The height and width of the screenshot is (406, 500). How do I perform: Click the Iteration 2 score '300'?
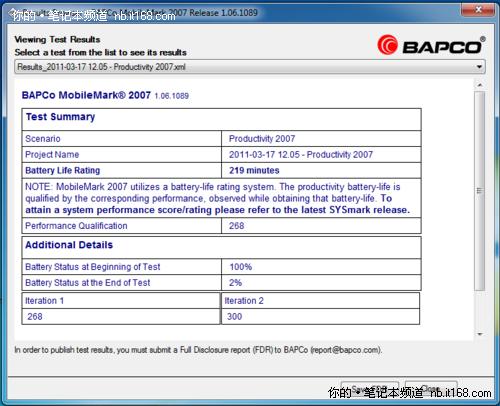pyautogui.click(x=234, y=316)
